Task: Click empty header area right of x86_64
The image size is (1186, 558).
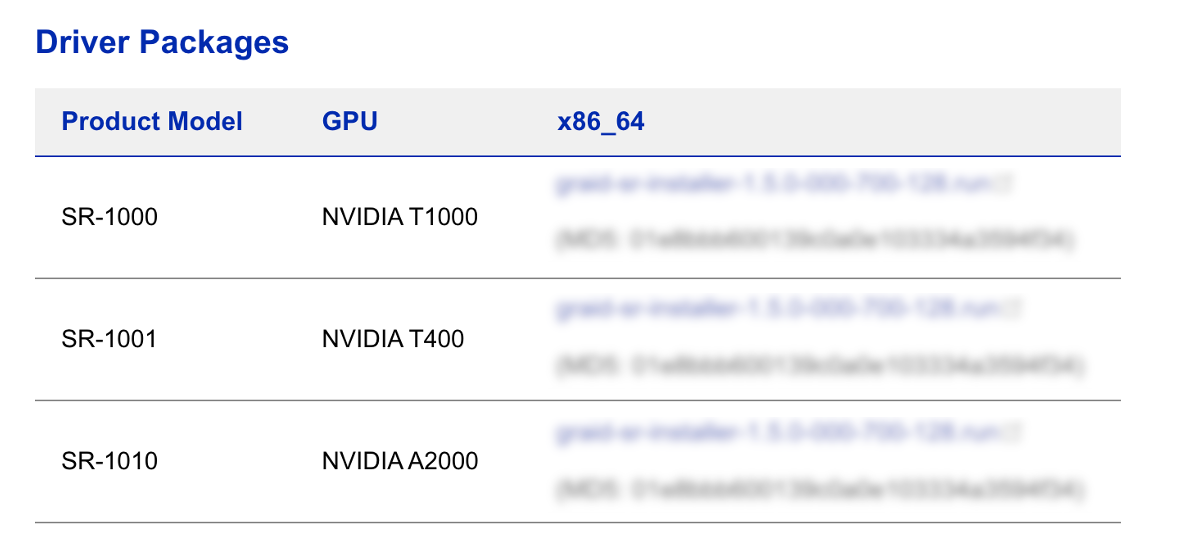Action: point(880,122)
